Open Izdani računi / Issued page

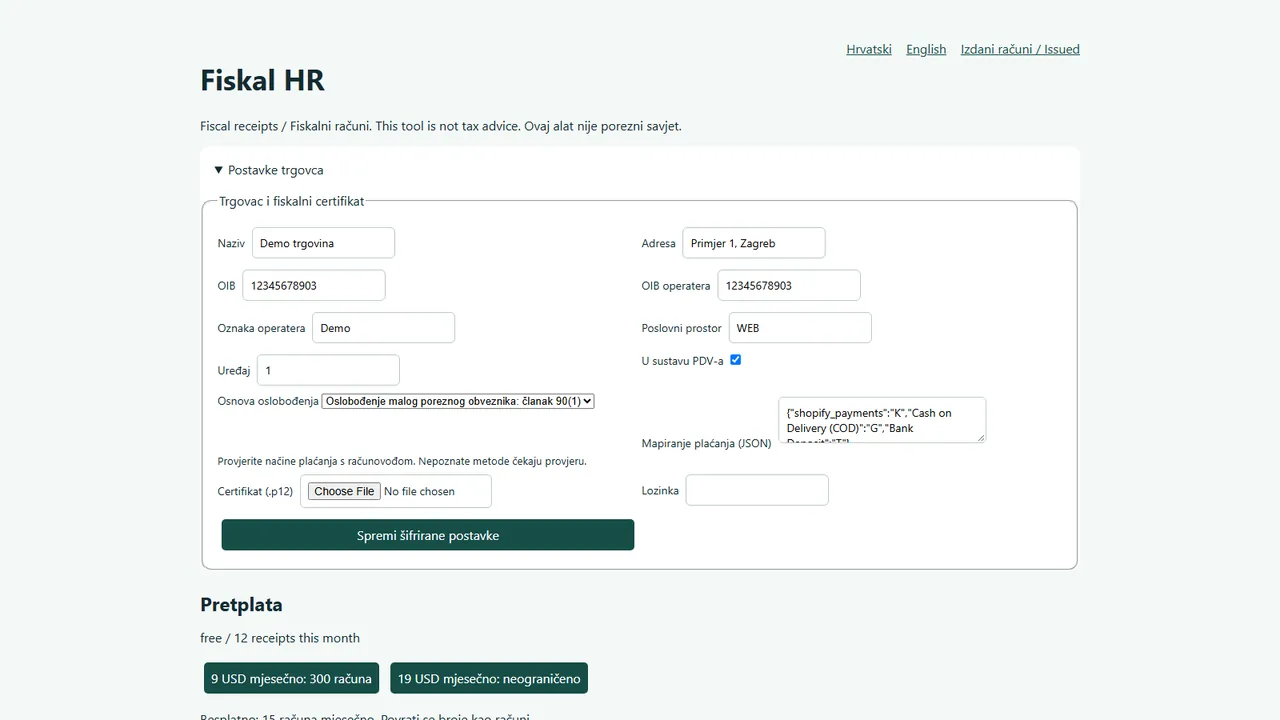point(1020,49)
